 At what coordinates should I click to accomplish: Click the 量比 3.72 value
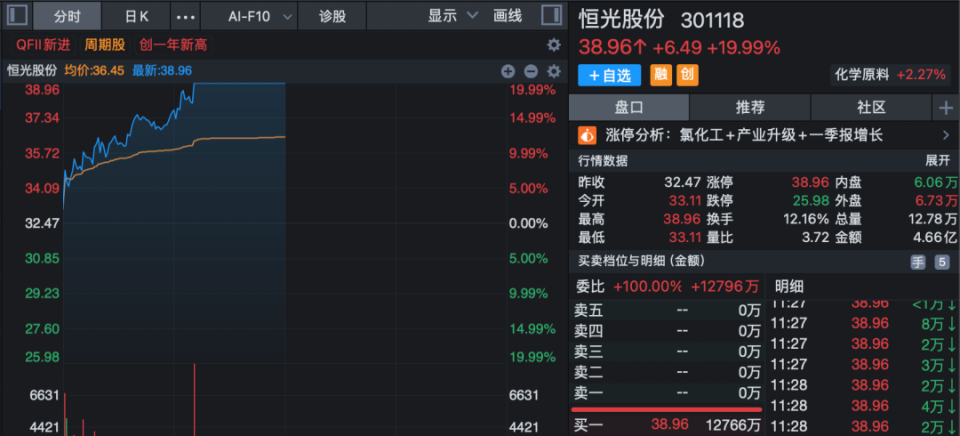click(x=816, y=238)
